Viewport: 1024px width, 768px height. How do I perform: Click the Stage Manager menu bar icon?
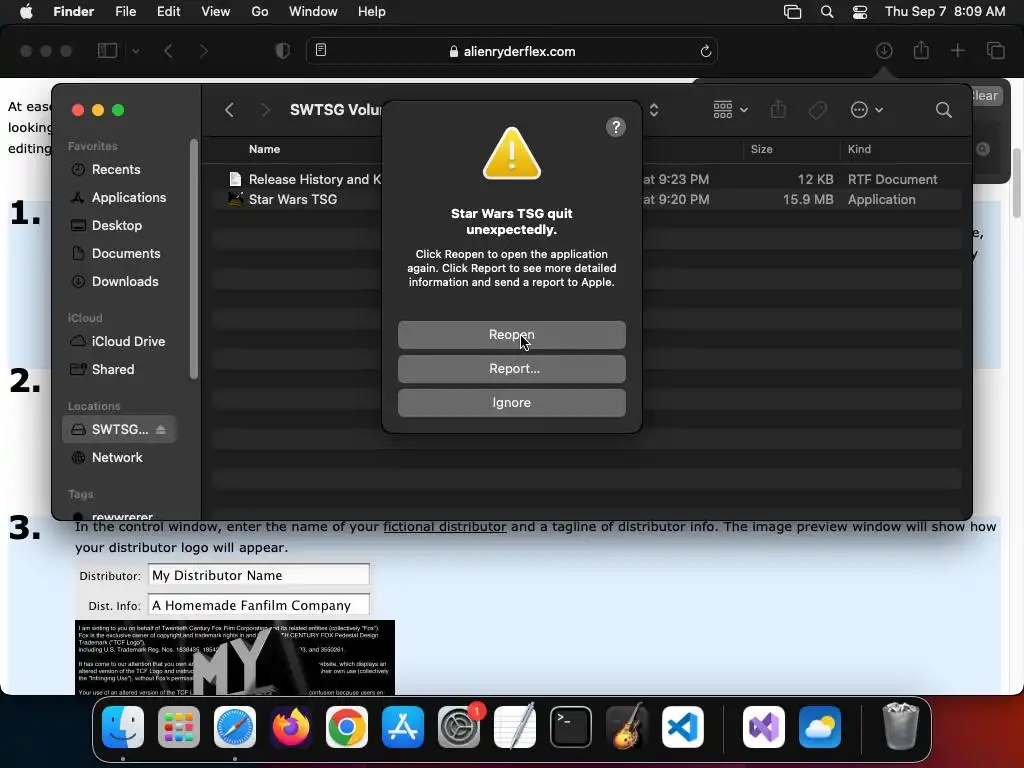(x=792, y=12)
